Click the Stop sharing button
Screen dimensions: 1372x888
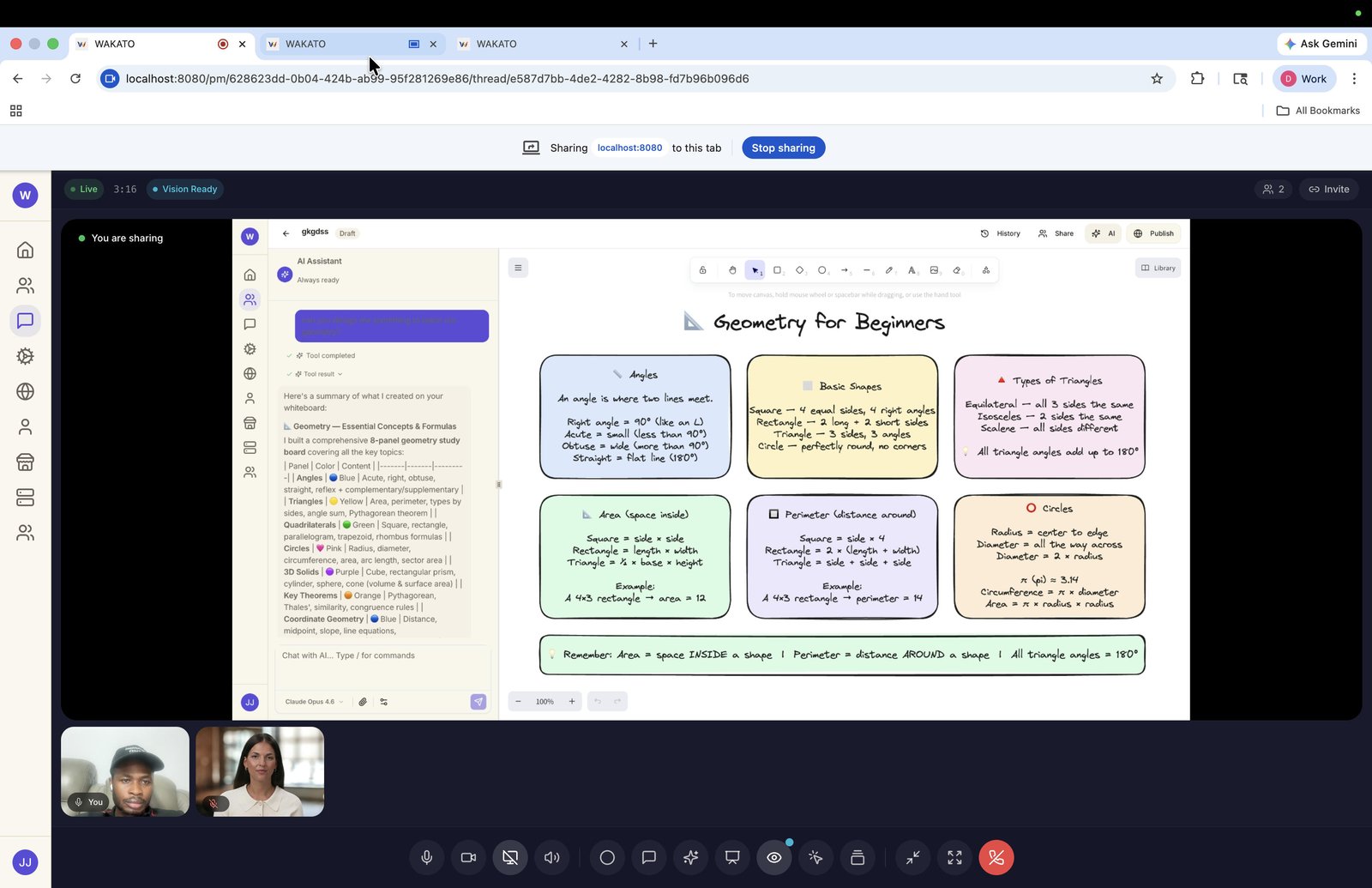784,148
